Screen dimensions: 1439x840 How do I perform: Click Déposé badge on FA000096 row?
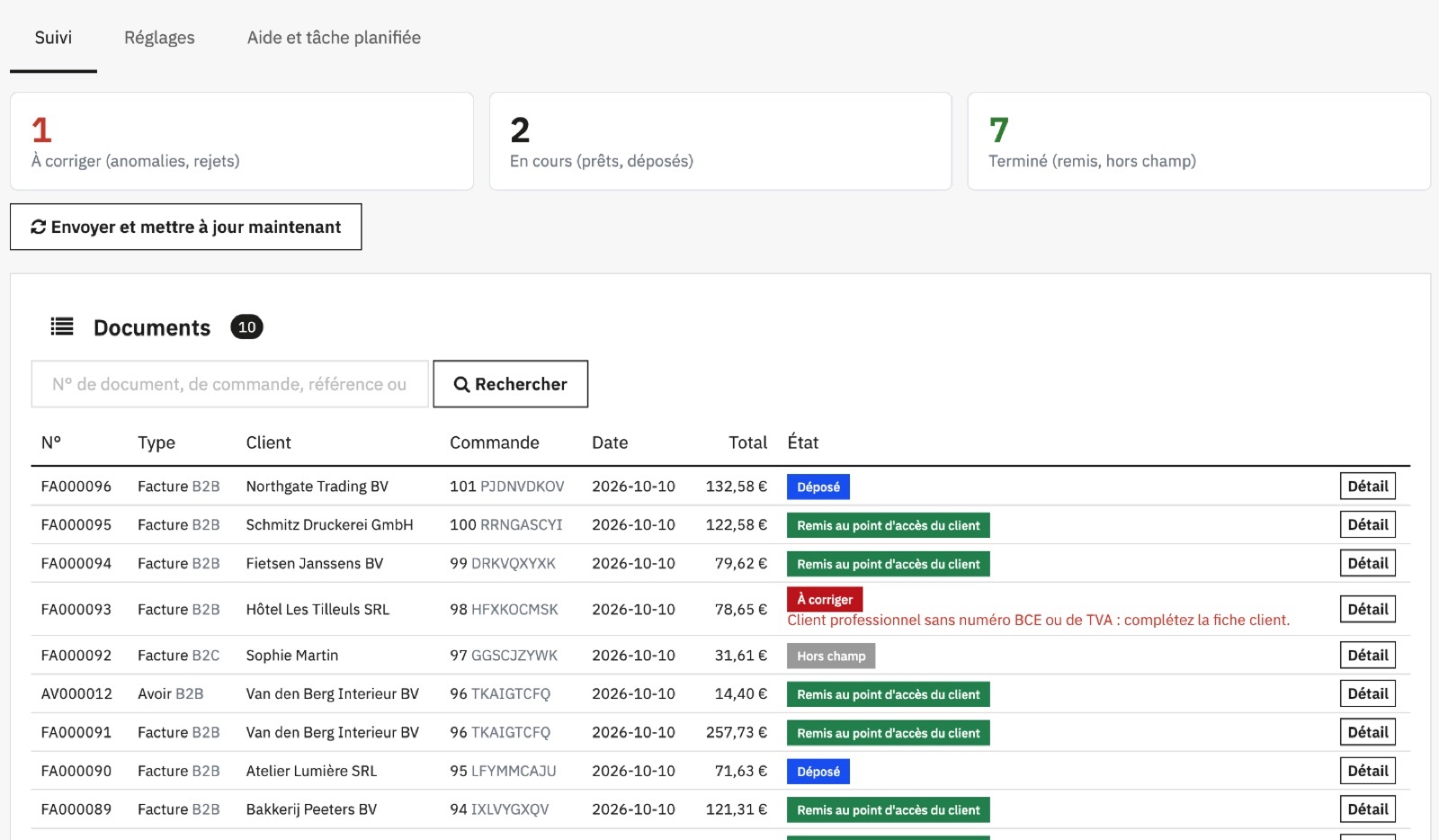pyautogui.click(x=818, y=487)
